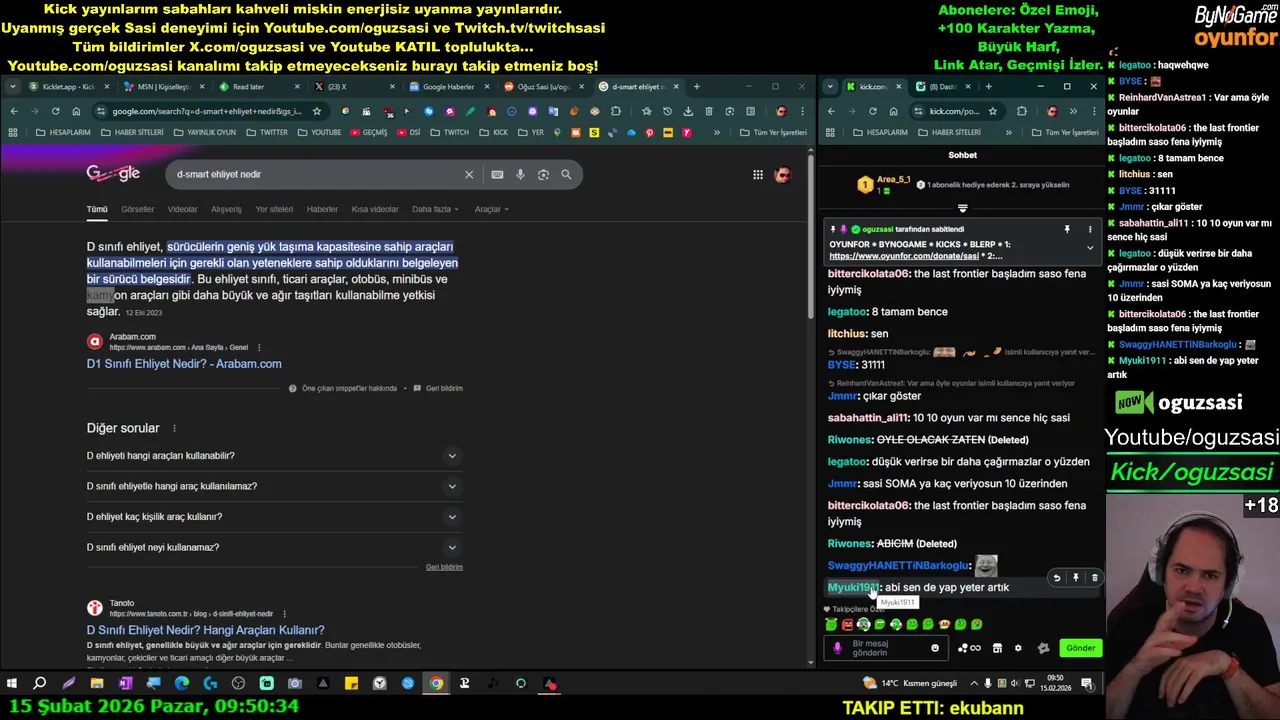Open the Kick shop icon beside chat
Viewport: 1280px width, 720px height.
pyautogui.click(x=997, y=648)
